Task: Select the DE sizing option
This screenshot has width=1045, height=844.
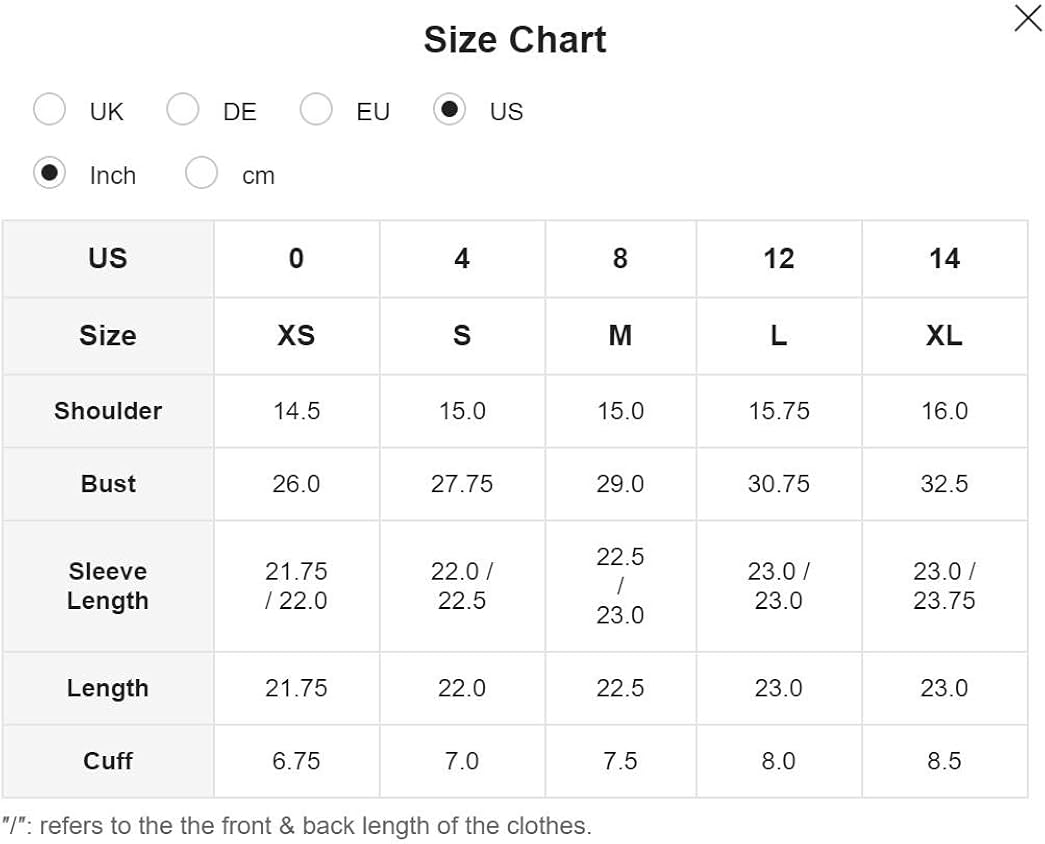Action: (x=183, y=110)
